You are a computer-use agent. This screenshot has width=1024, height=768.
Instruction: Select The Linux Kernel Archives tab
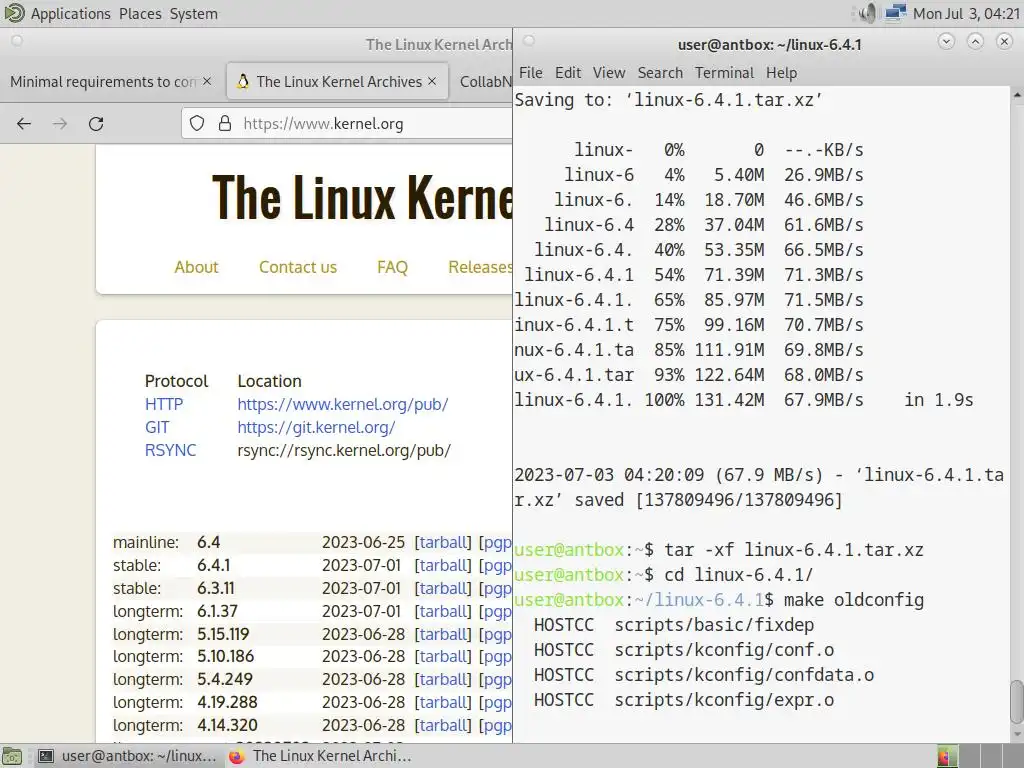[x=339, y=82]
